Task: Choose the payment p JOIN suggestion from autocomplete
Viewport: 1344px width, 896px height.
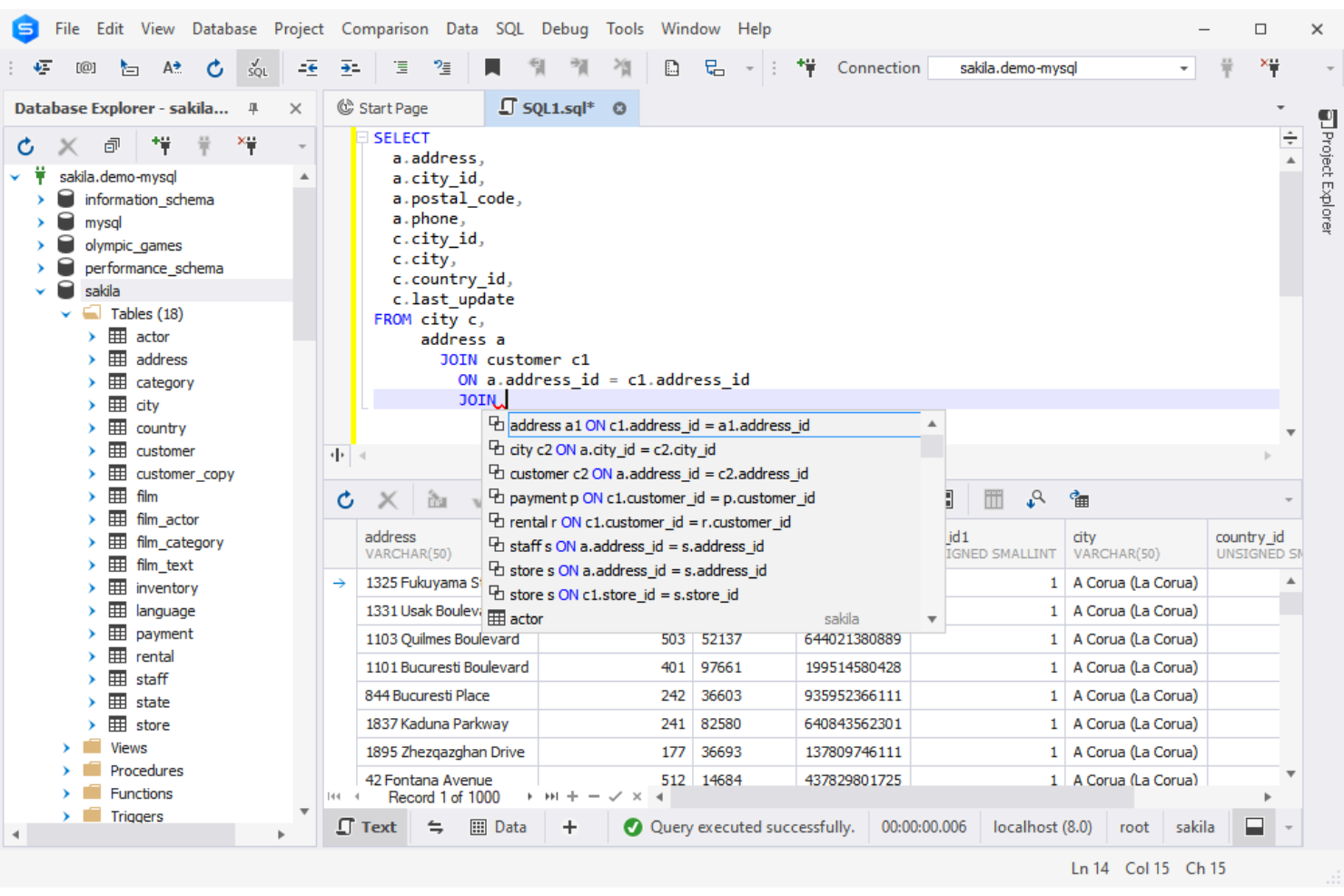Action: coord(654,497)
